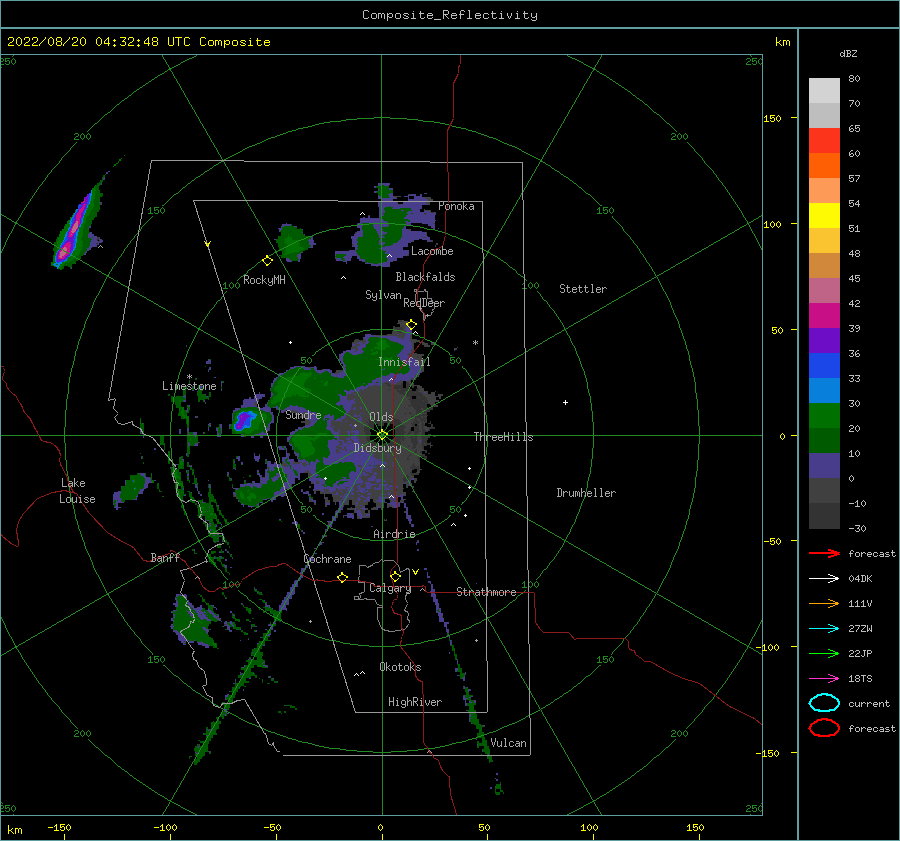Image resolution: width=900 pixels, height=841 pixels.
Task: Click the ThreeHills label
Action: (x=503, y=437)
